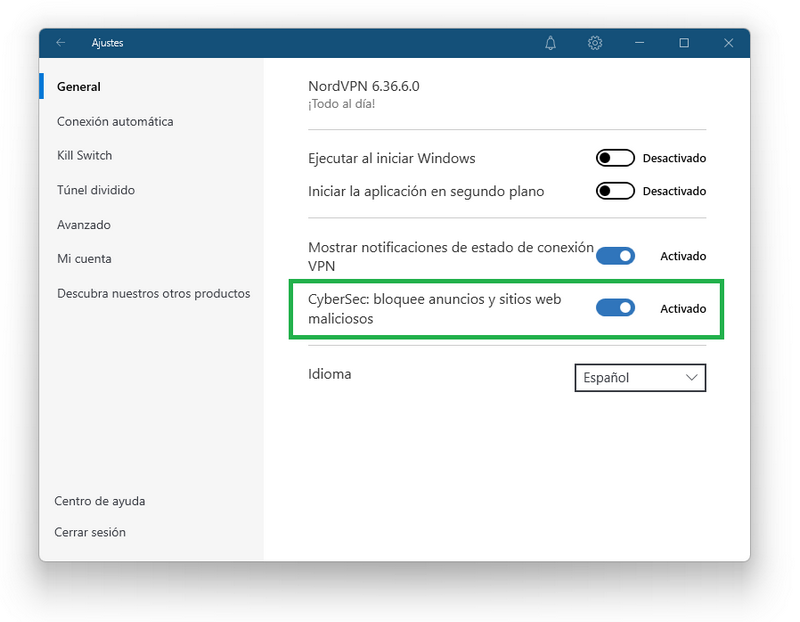800x622 pixels.
Task: Open the Idioma language dropdown
Action: click(640, 378)
